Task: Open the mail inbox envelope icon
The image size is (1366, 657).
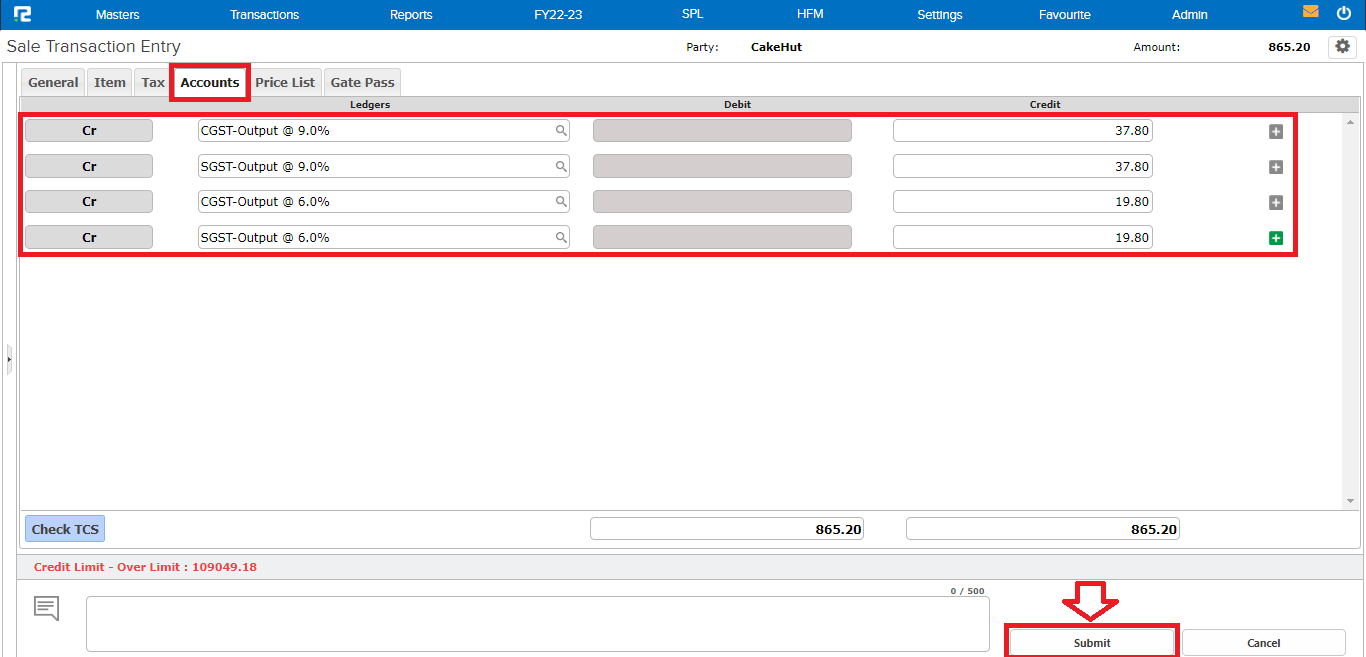Action: pyautogui.click(x=1312, y=12)
